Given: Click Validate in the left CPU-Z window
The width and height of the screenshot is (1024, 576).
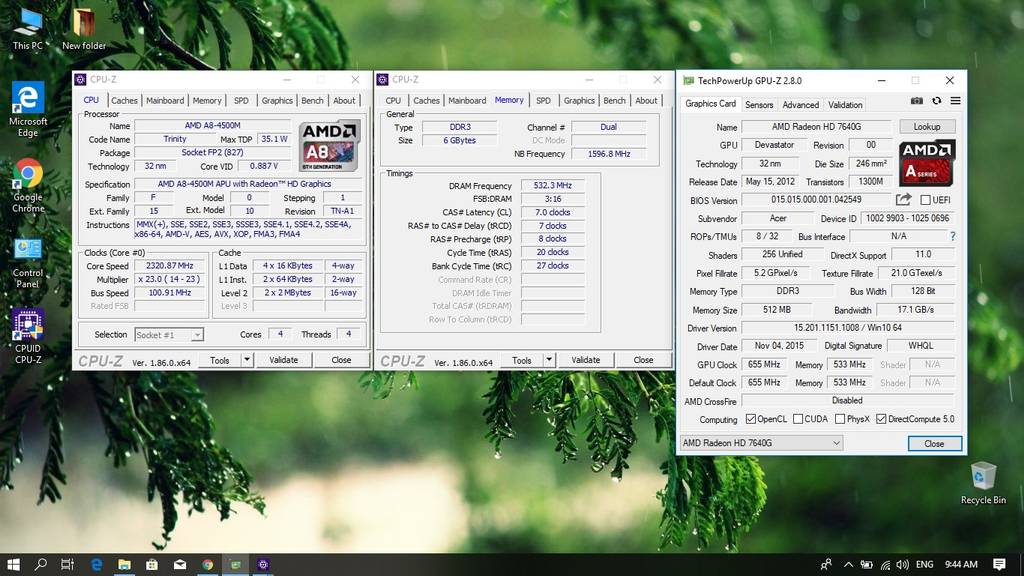Looking at the screenshot, I should pyautogui.click(x=283, y=360).
